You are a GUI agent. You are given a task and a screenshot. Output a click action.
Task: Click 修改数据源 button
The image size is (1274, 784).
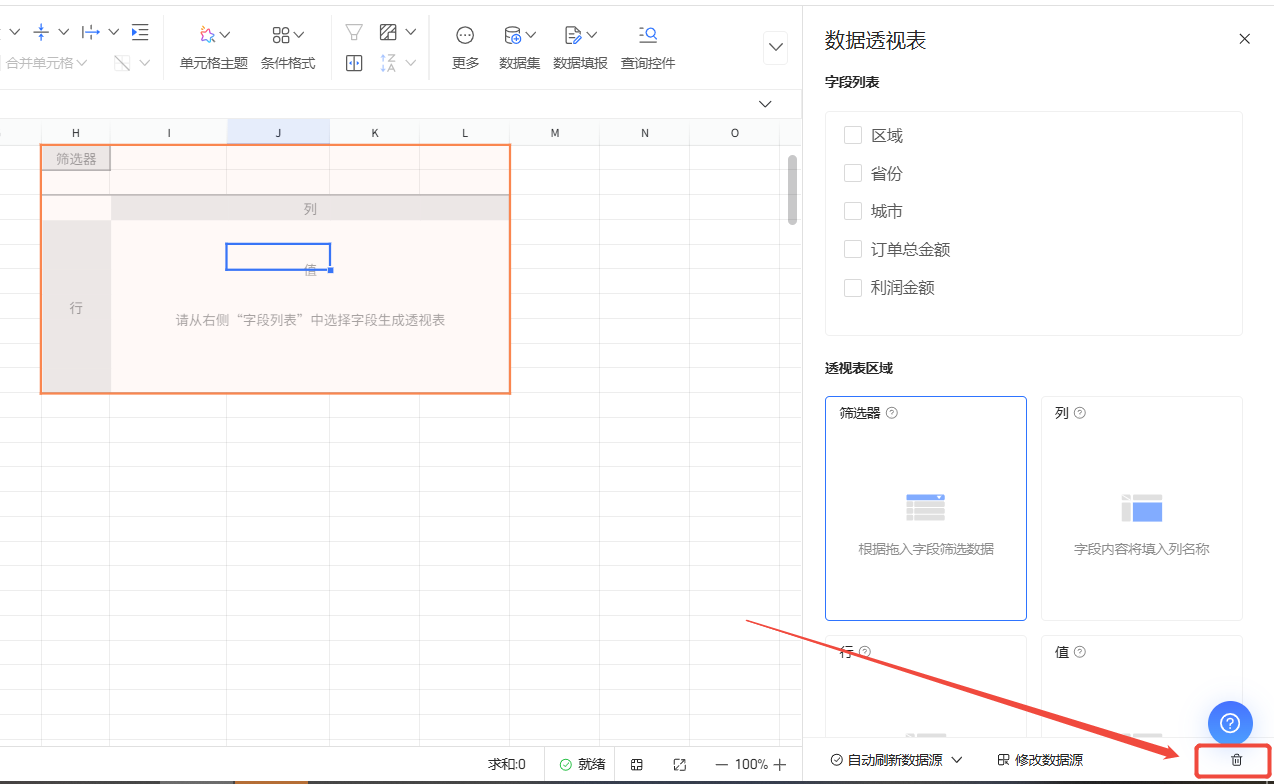(x=1040, y=760)
